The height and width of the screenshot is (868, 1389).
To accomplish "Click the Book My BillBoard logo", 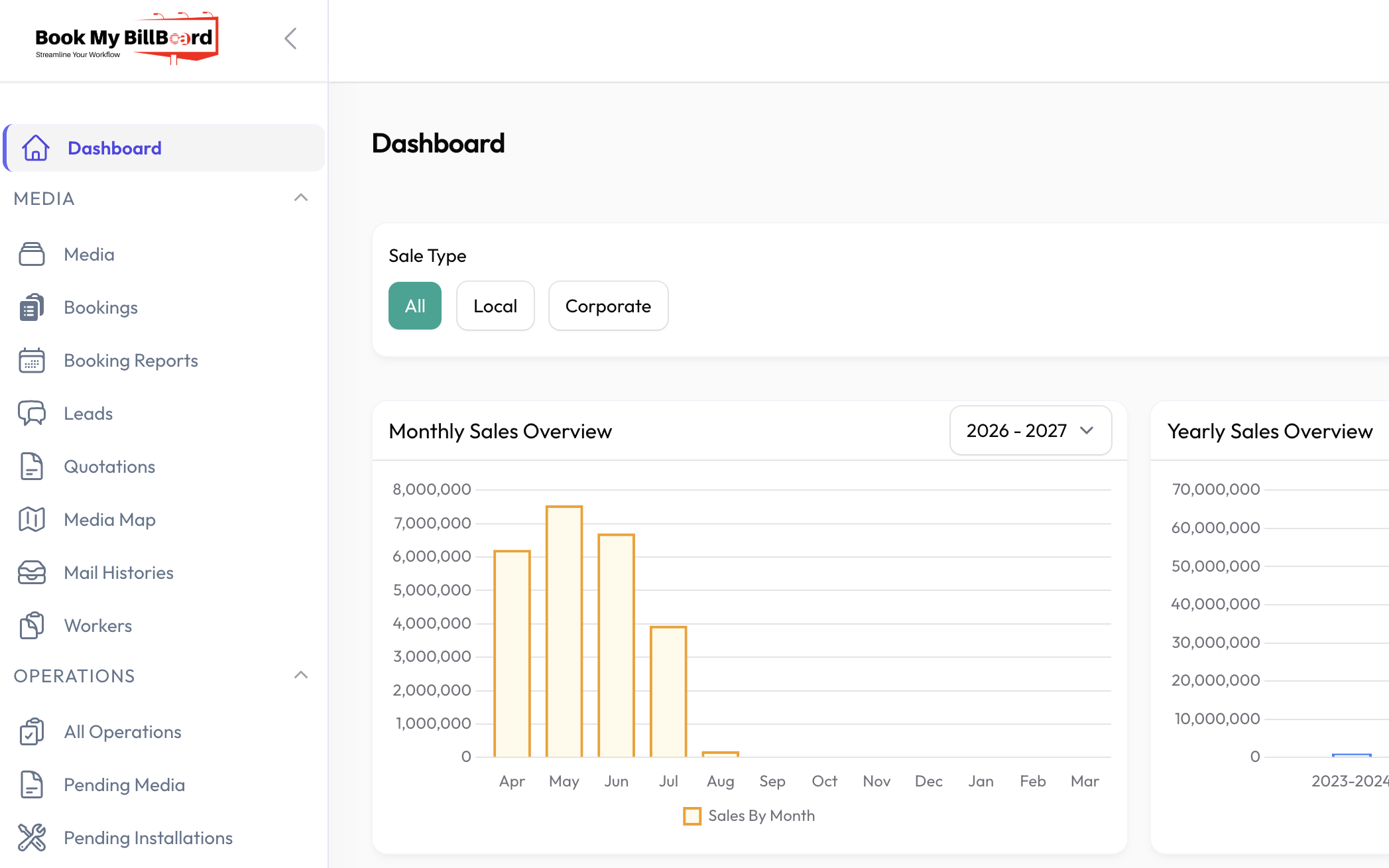I will 127,38.
